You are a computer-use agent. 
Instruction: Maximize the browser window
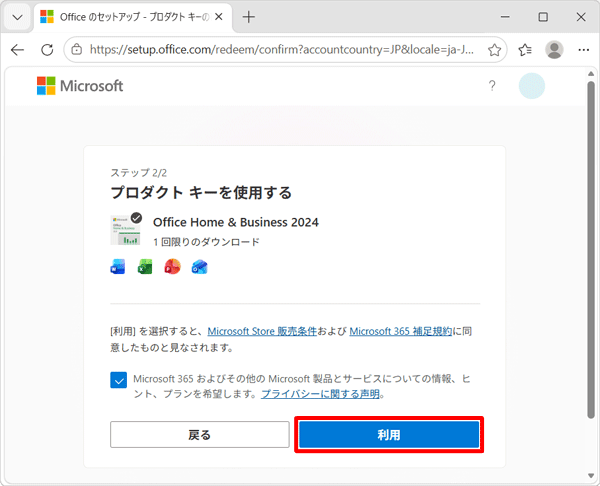click(543, 17)
